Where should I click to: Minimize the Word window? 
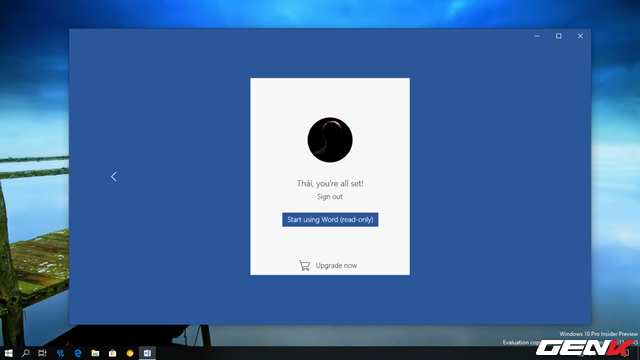click(x=537, y=36)
